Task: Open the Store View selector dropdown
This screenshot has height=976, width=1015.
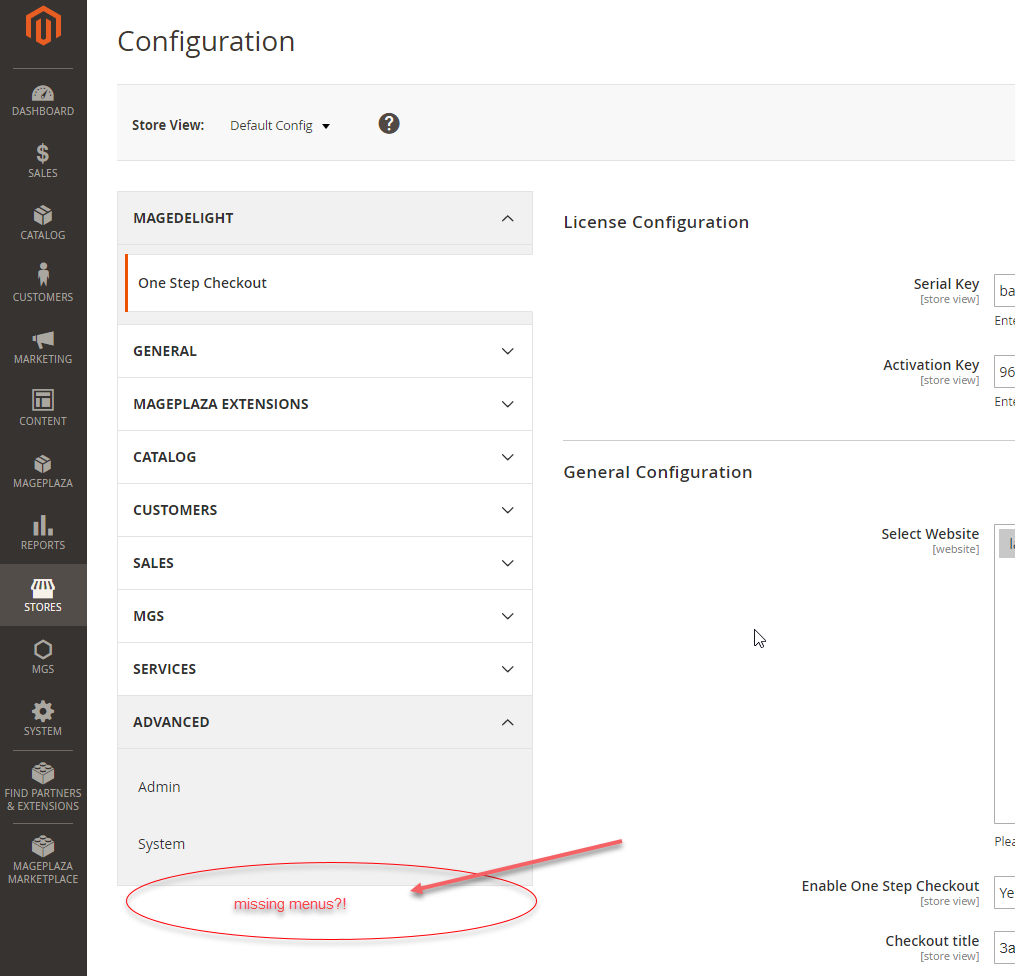Action: click(x=279, y=124)
